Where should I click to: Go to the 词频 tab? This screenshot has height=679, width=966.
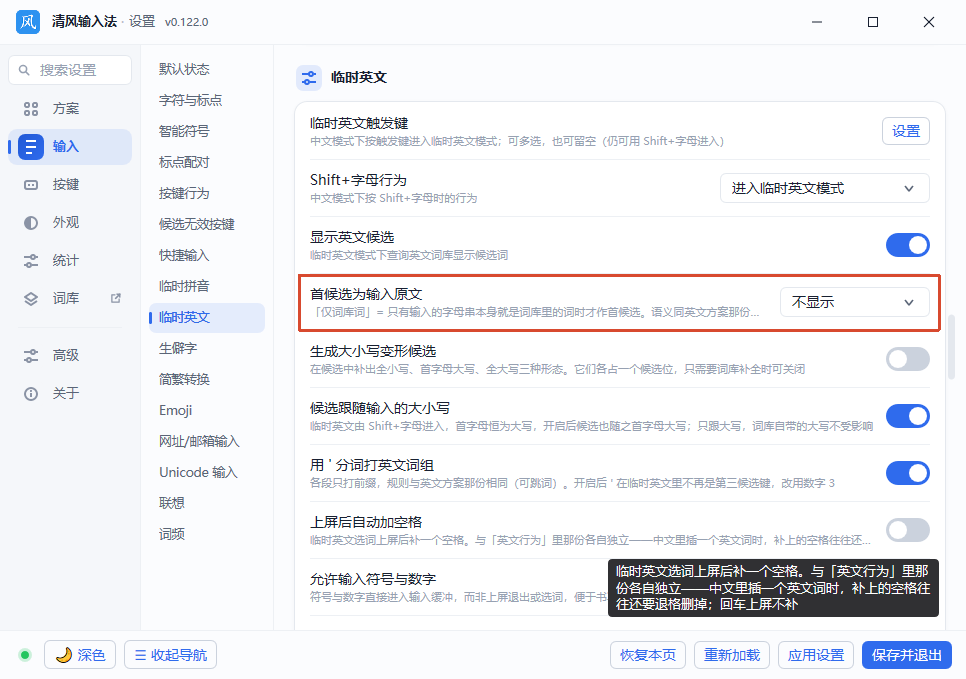tap(207, 534)
